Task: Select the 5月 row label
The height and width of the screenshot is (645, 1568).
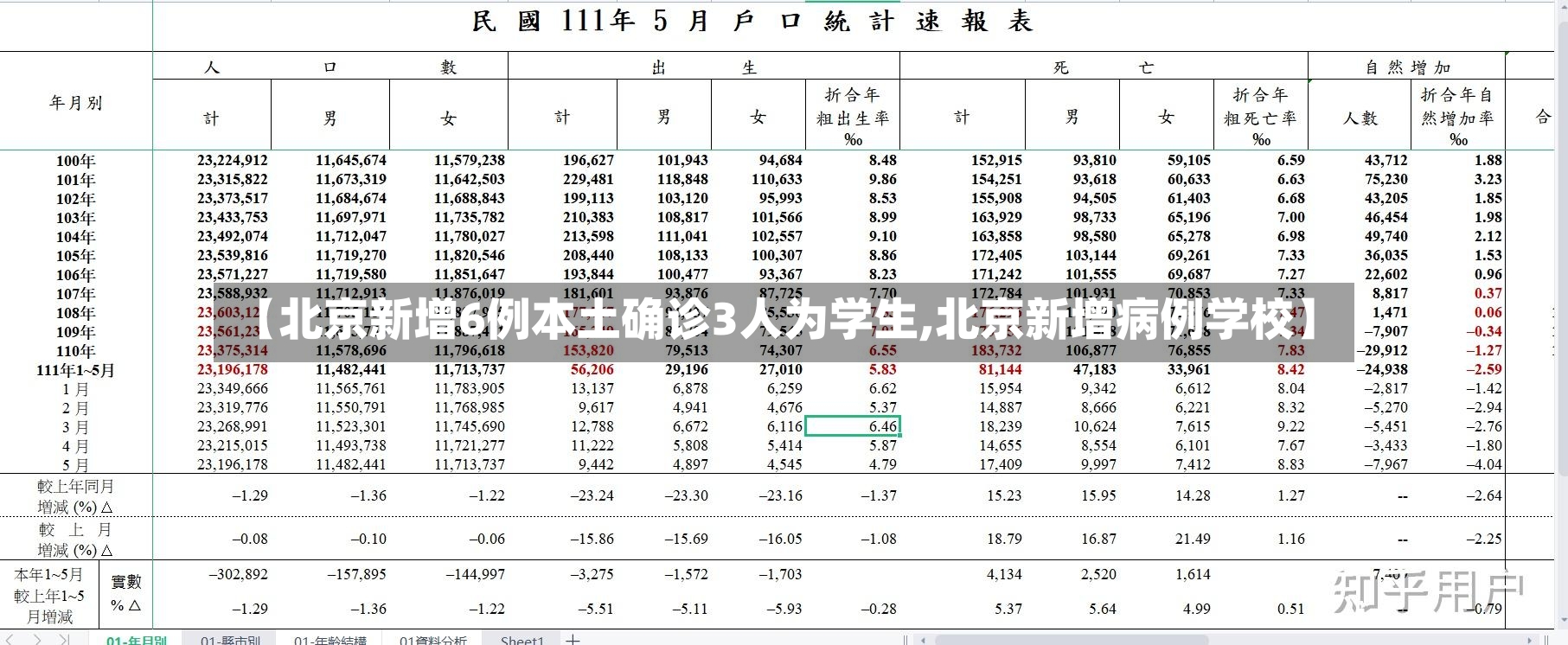Action: pos(76,465)
